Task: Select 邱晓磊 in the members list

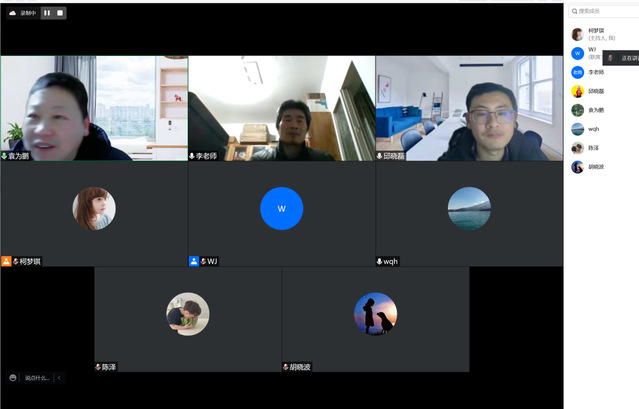Action: point(596,91)
